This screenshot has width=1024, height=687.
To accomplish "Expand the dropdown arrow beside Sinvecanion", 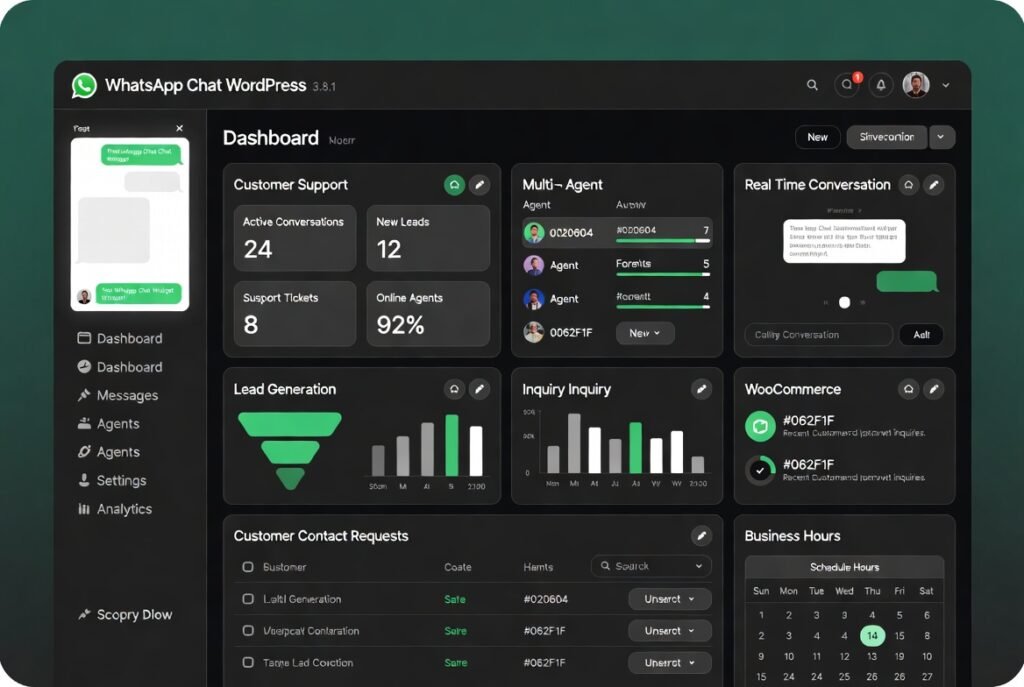I will (x=941, y=137).
